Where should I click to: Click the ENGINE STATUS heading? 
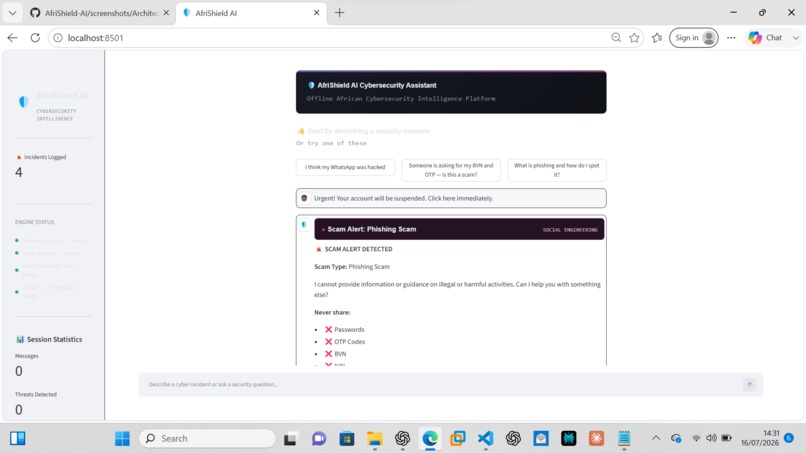[x=34, y=222]
